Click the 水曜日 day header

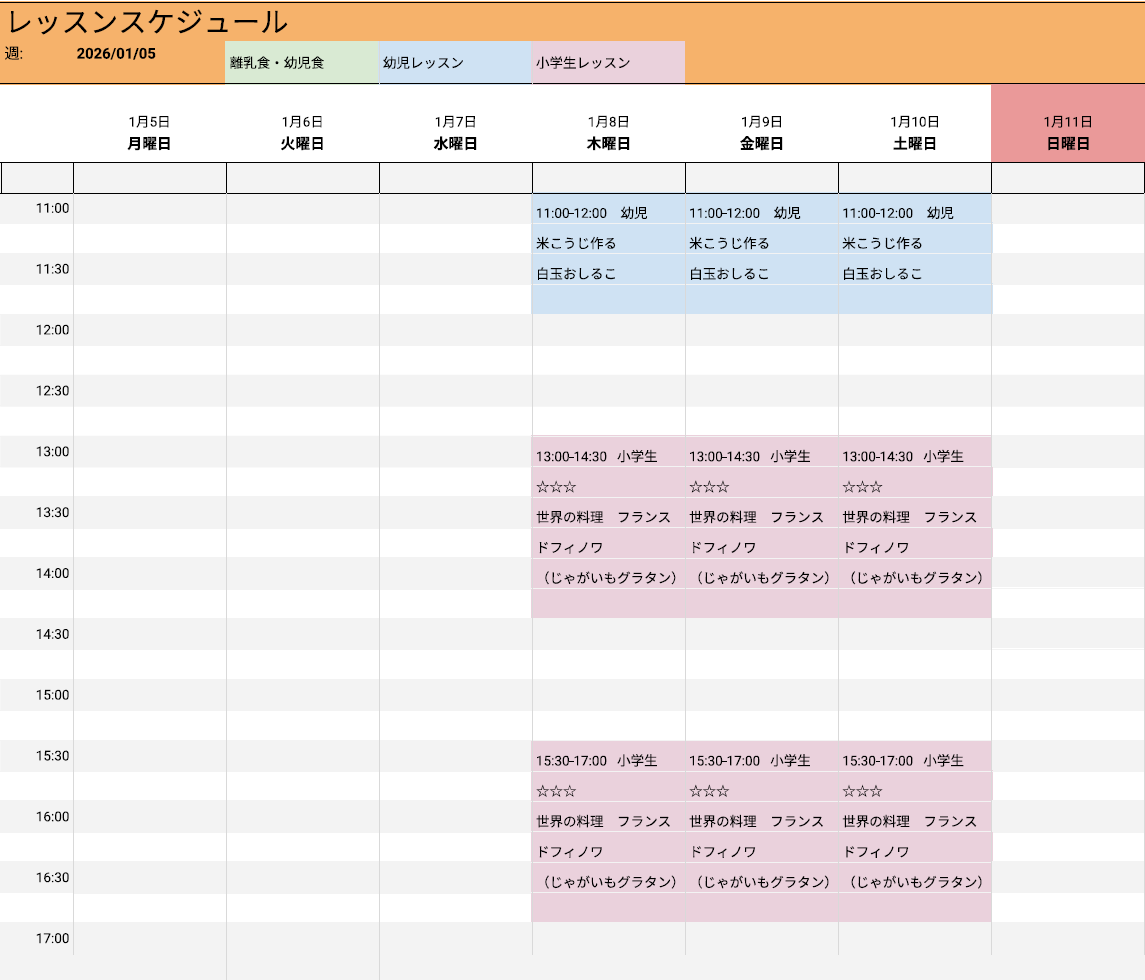pyautogui.click(x=455, y=144)
